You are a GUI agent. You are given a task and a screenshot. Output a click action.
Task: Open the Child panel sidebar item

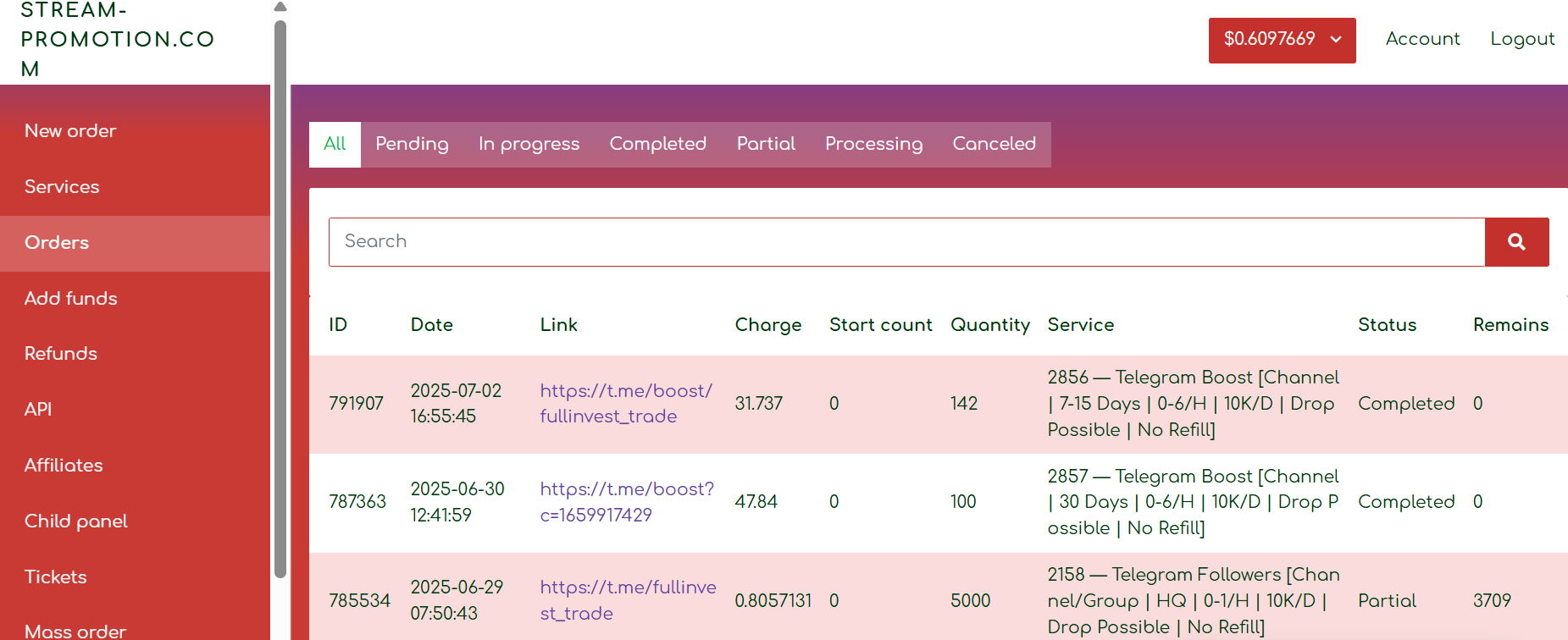[136, 521]
